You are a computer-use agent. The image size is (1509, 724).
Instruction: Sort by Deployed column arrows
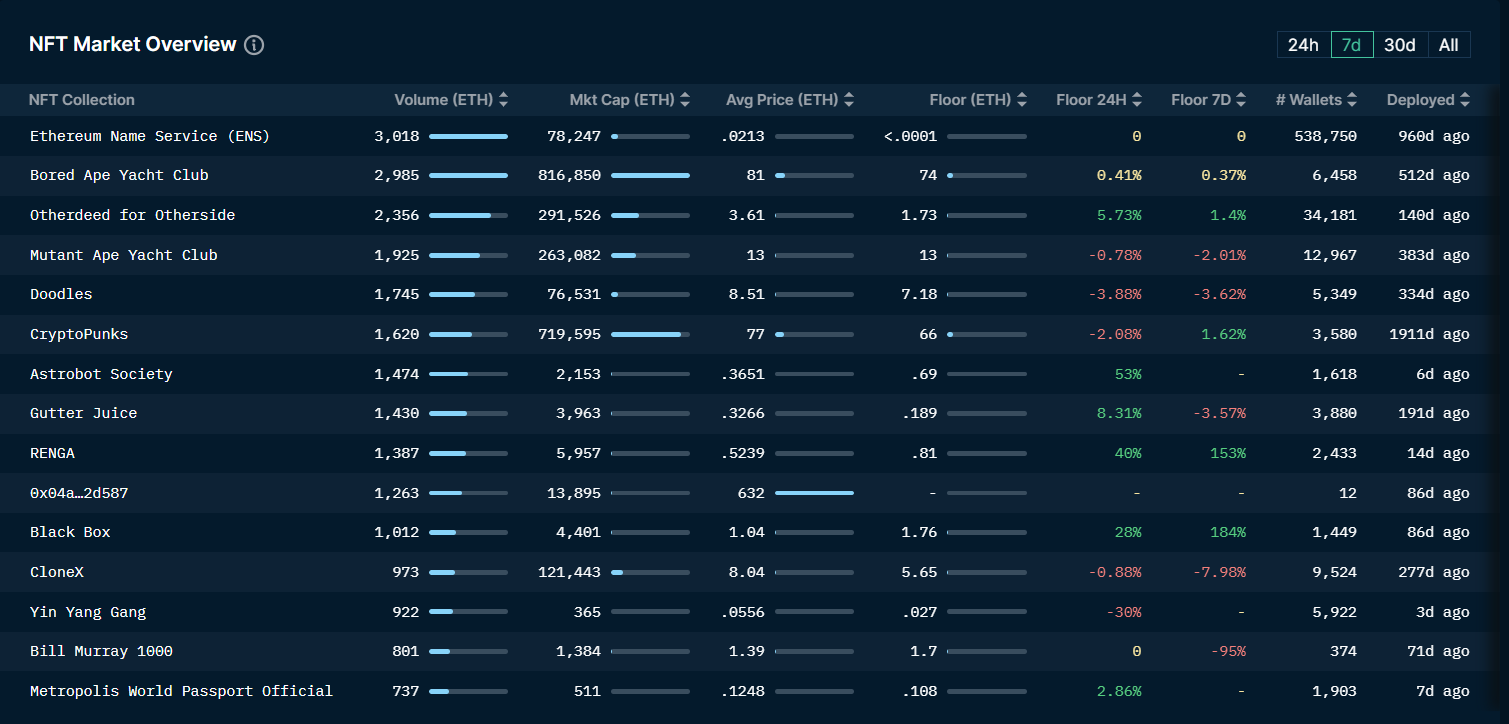[1465, 100]
